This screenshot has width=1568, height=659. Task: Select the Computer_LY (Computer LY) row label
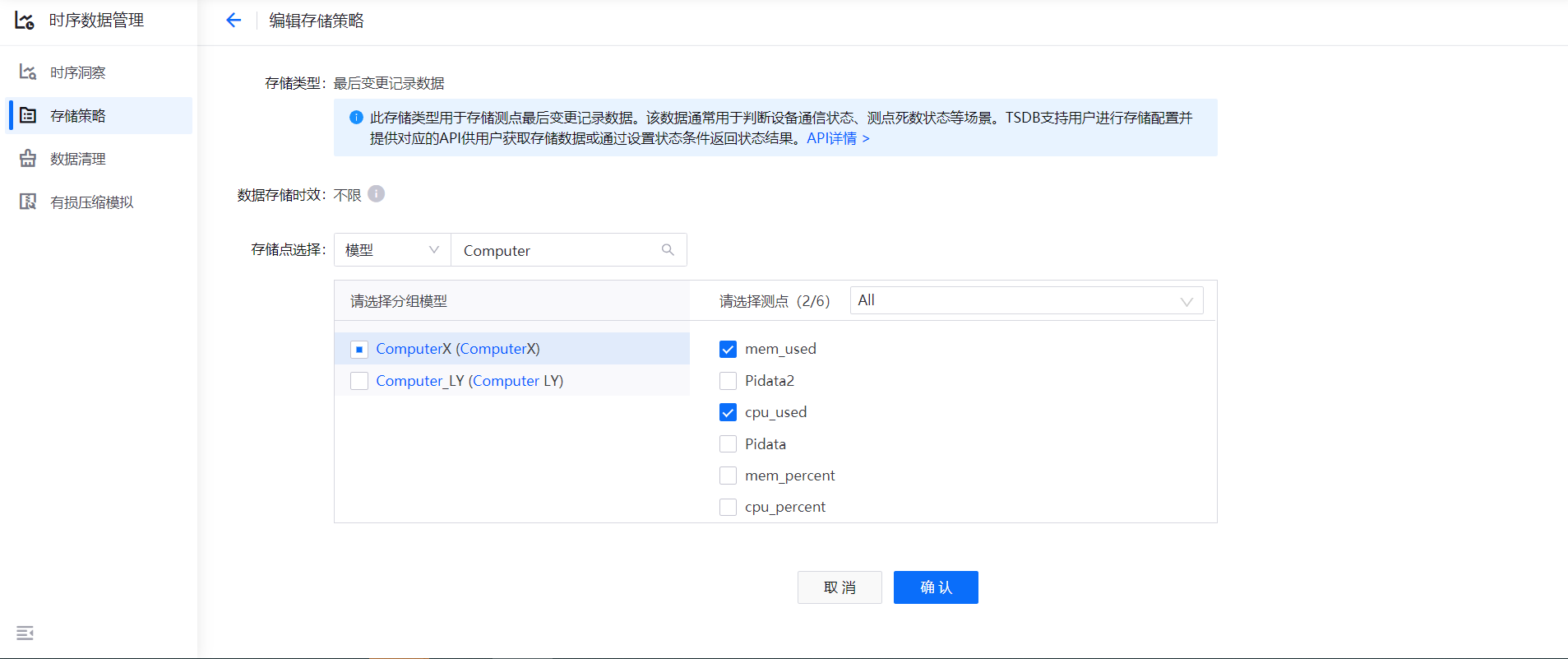(x=469, y=381)
